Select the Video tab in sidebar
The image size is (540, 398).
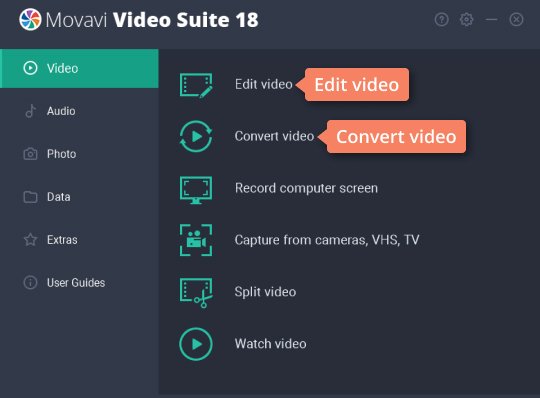[x=79, y=68]
